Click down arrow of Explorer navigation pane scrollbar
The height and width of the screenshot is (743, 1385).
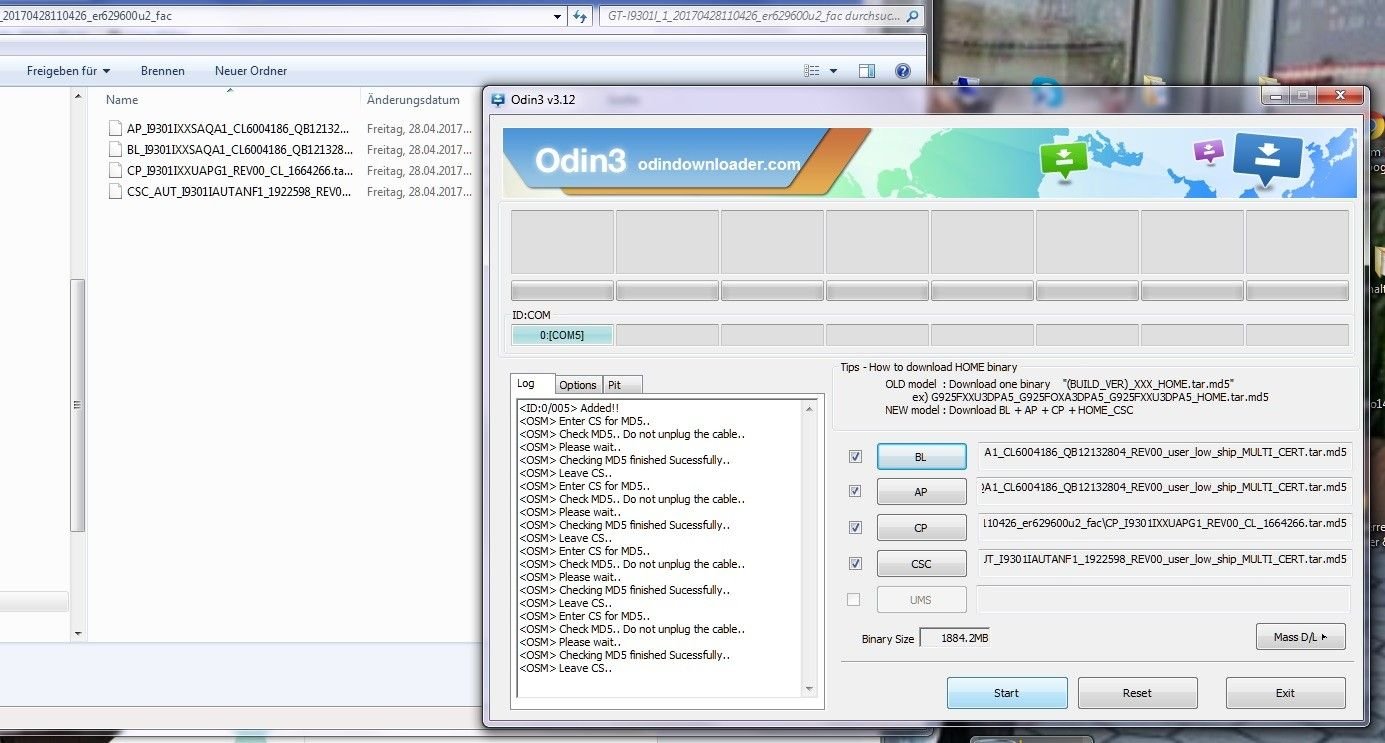(78, 633)
